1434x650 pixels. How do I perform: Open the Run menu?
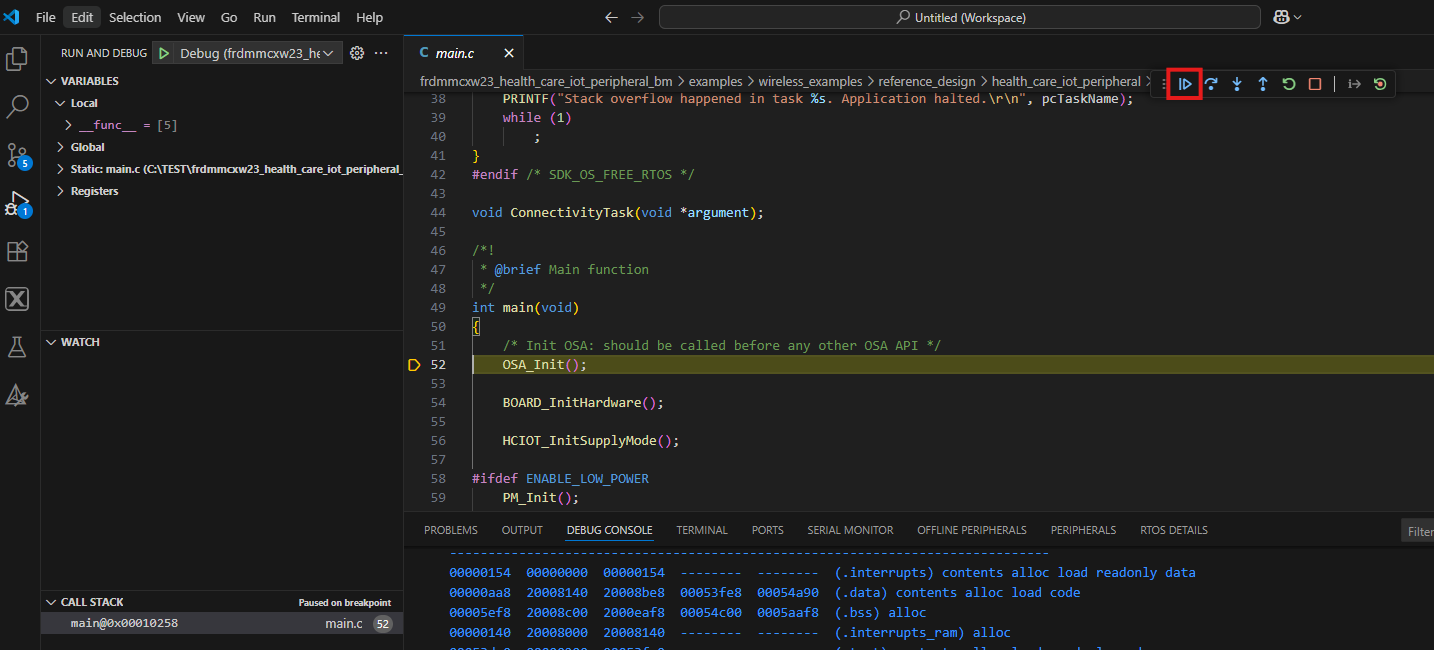[264, 17]
